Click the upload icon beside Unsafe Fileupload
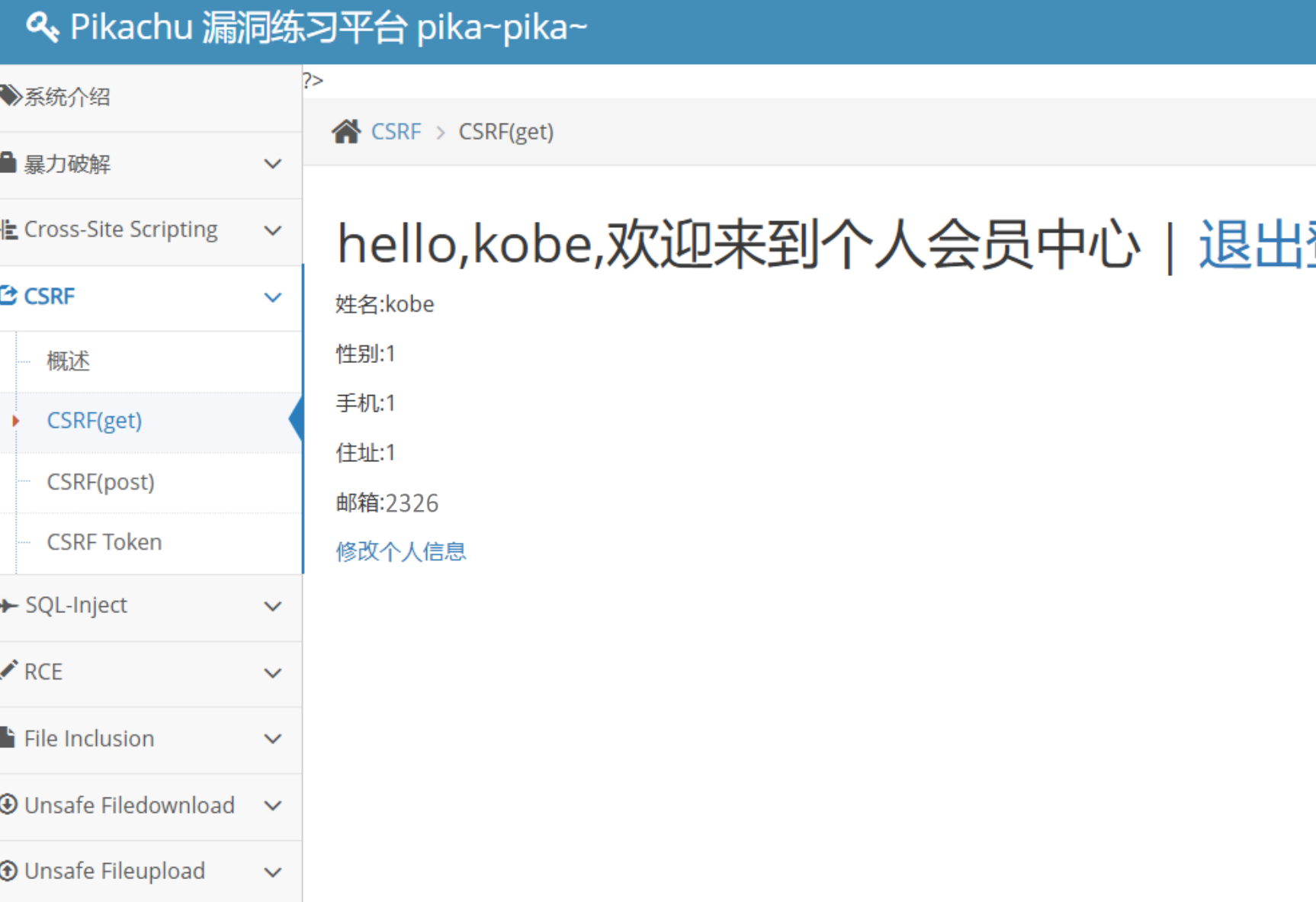 point(9,870)
